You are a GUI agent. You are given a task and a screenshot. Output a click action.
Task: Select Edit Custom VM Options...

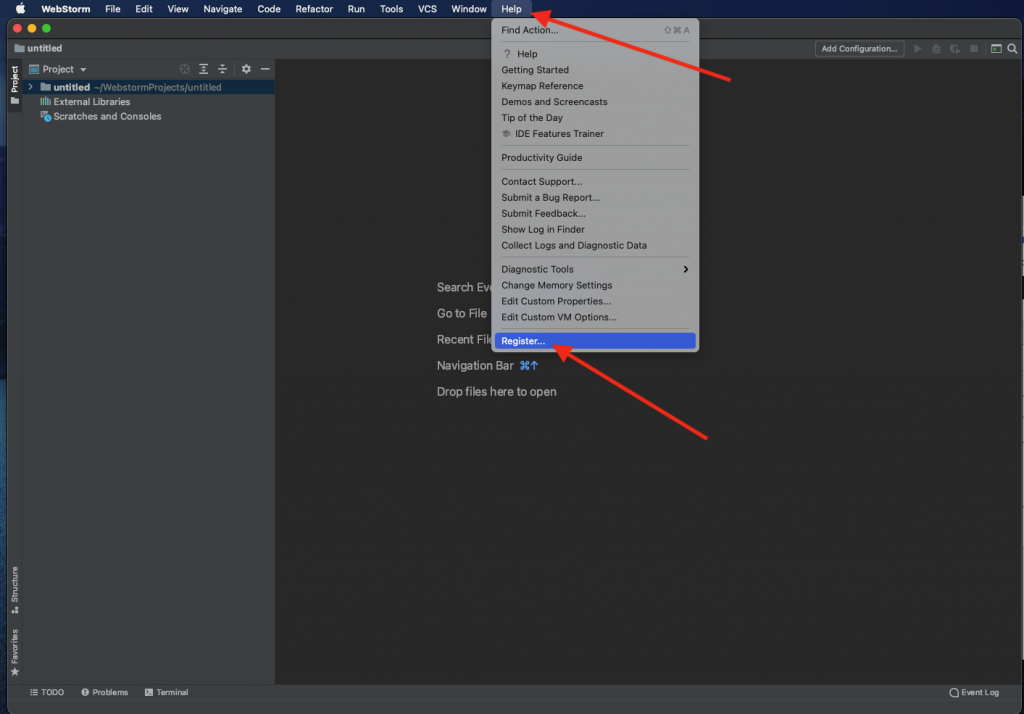pyautogui.click(x=595, y=317)
